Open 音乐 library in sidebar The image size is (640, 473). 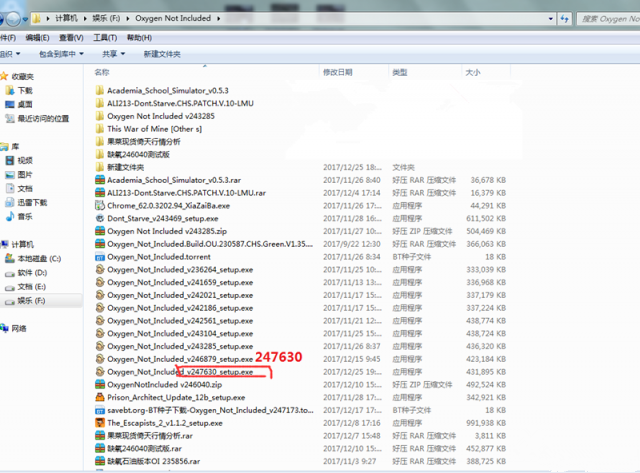tap(19, 217)
